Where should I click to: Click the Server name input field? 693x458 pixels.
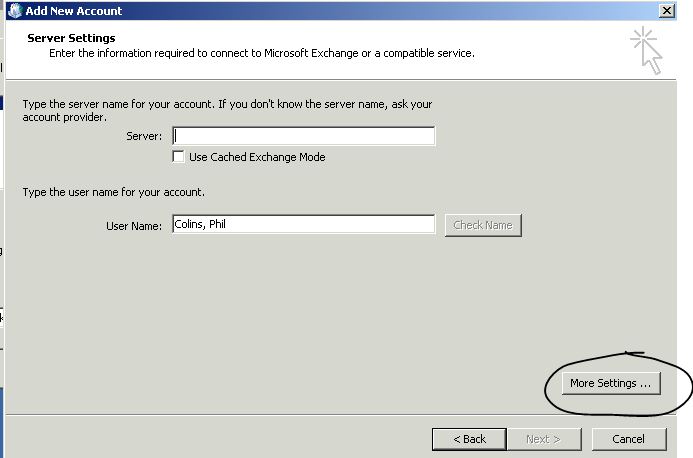point(304,136)
